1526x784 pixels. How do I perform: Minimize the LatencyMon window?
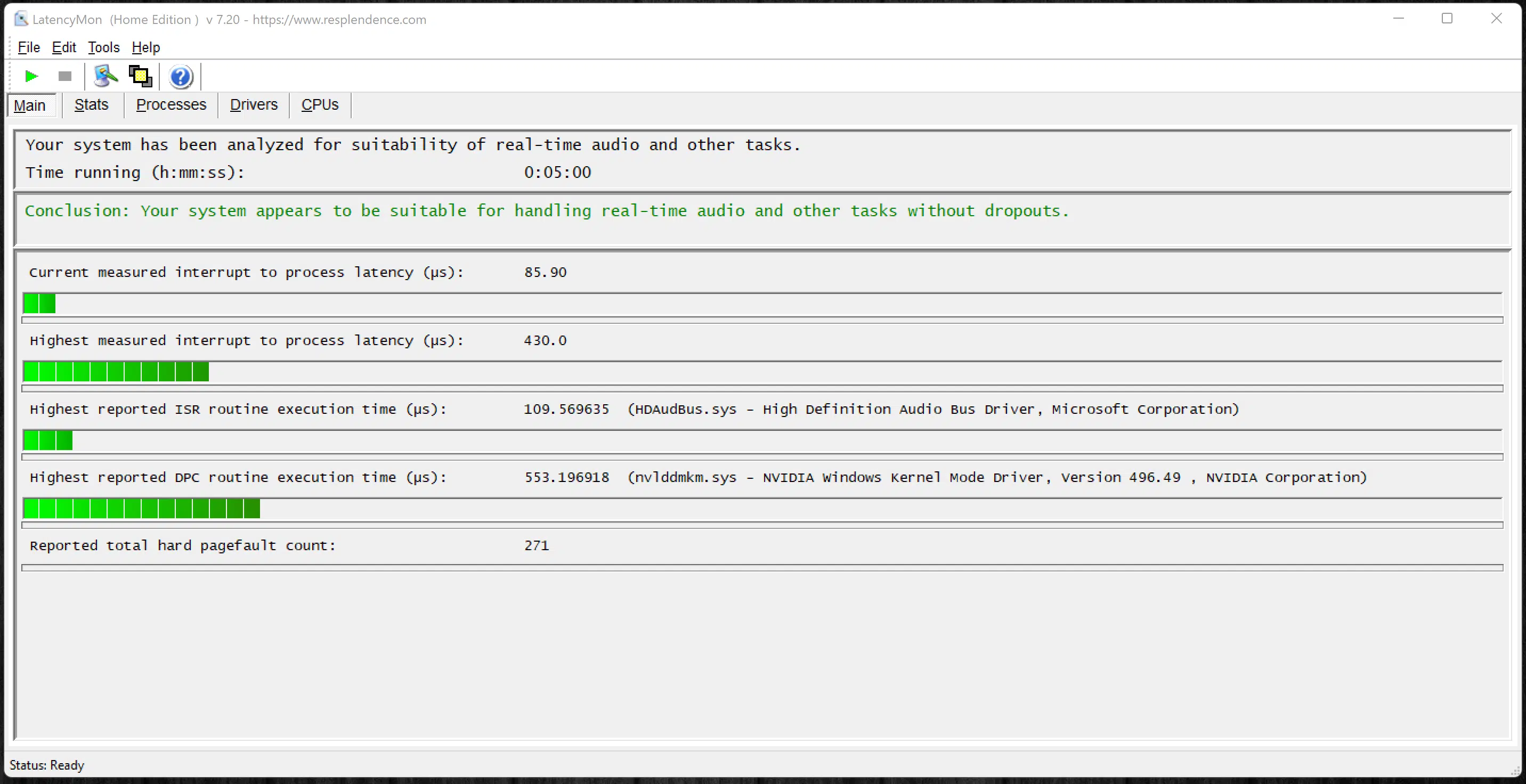[1399, 19]
